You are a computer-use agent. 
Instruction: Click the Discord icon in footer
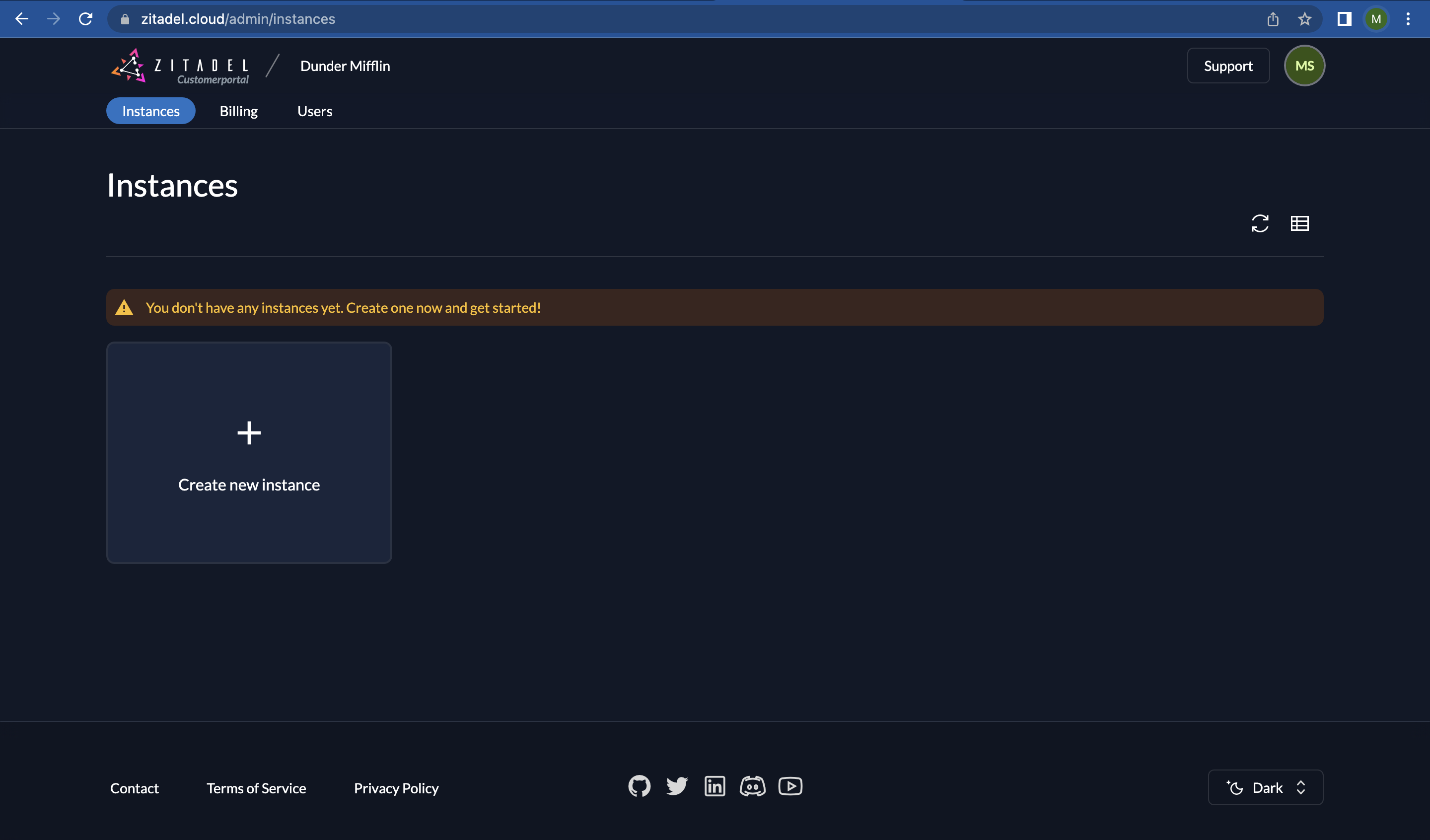point(752,786)
